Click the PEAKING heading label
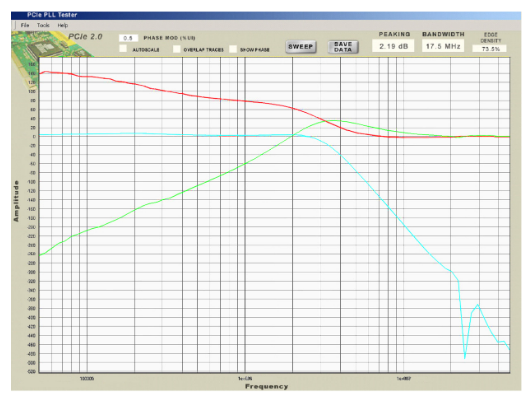Image resolution: width=532 pixels, height=399 pixels. (394, 34)
